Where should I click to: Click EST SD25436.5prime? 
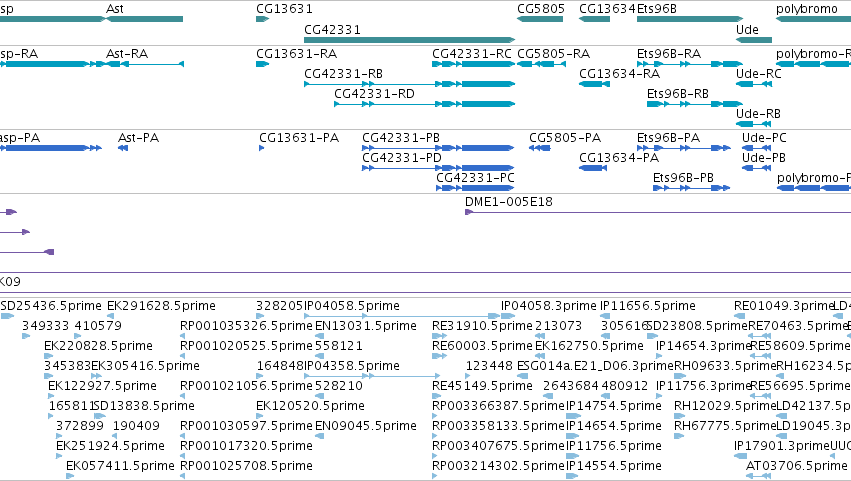tap(51, 306)
